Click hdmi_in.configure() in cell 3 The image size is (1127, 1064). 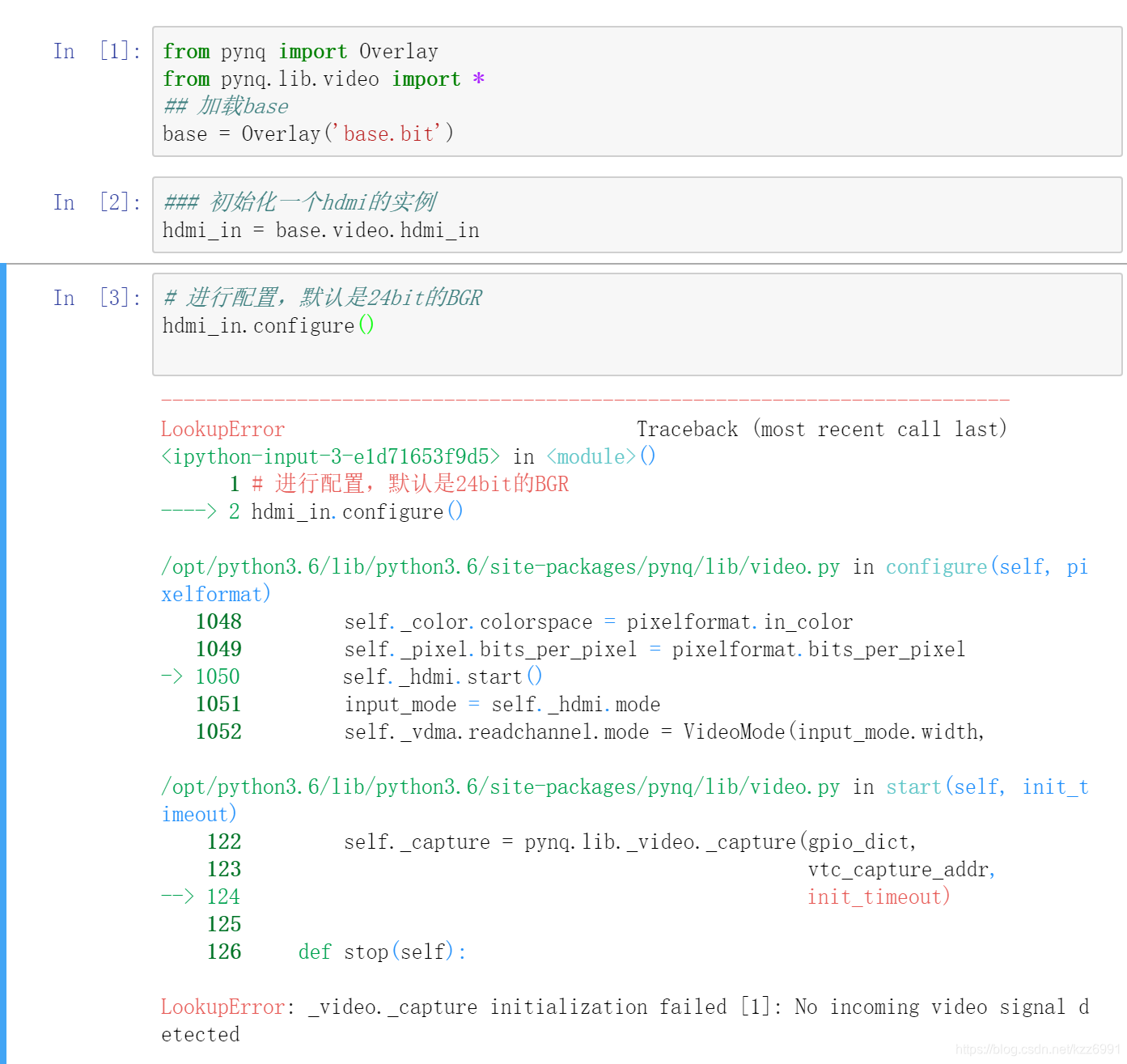pyautogui.click(x=268, y=325)
